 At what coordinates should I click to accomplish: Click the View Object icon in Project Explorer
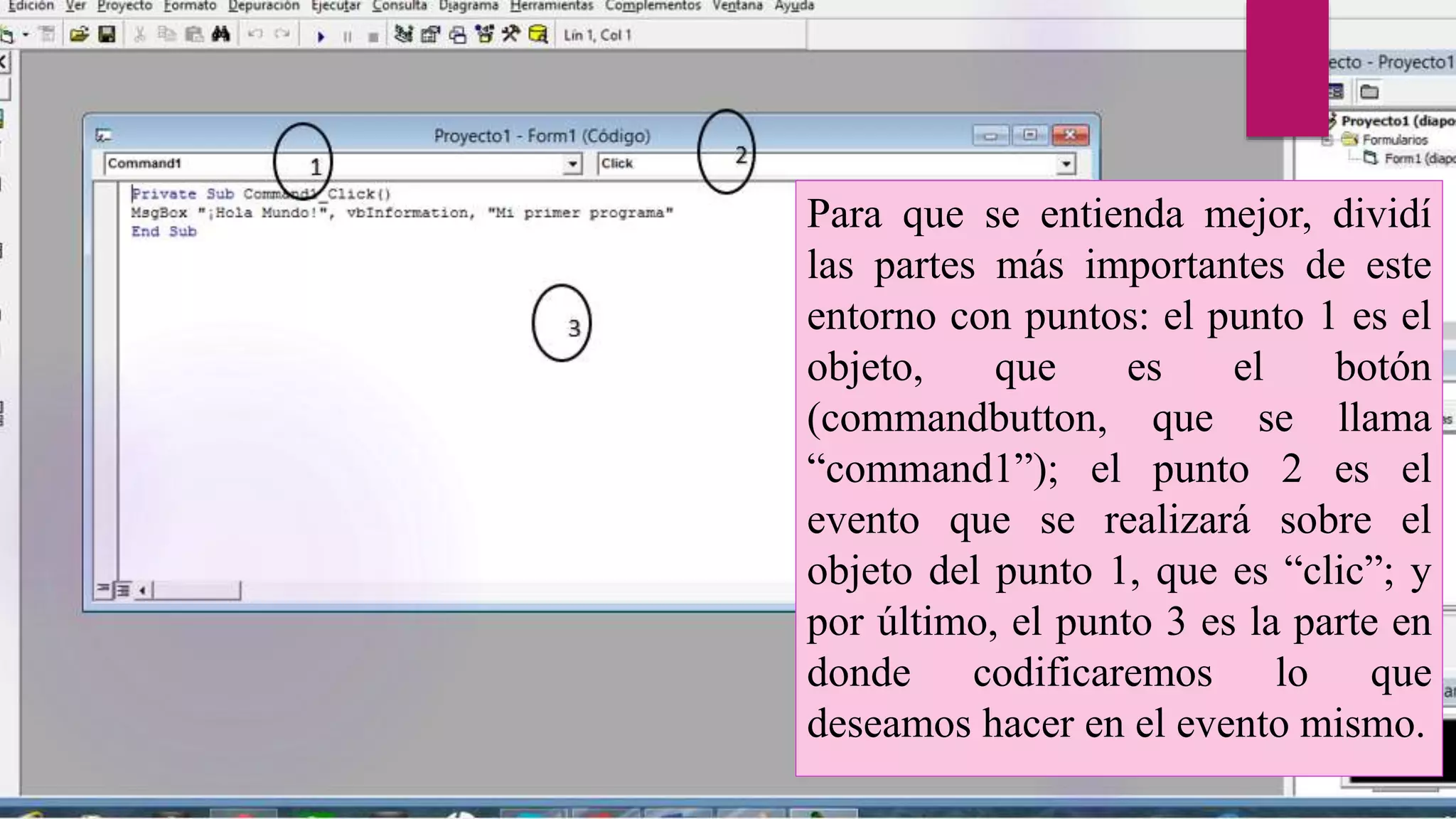point(1337,92)
